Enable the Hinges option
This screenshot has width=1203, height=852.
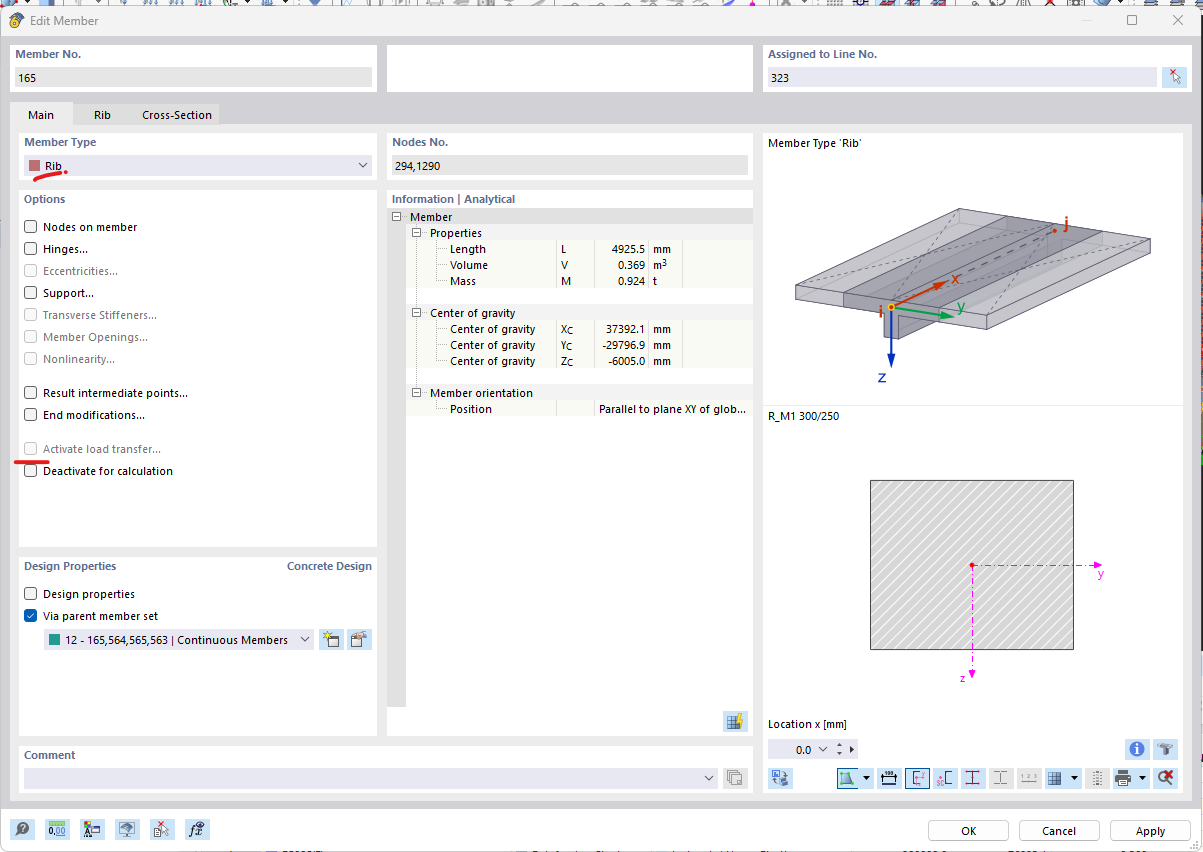point(29,248)
